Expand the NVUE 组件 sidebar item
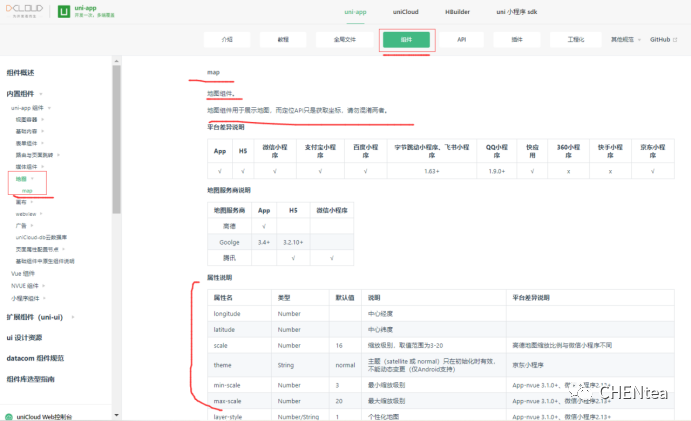691x421 pixels. coord(28,286)
